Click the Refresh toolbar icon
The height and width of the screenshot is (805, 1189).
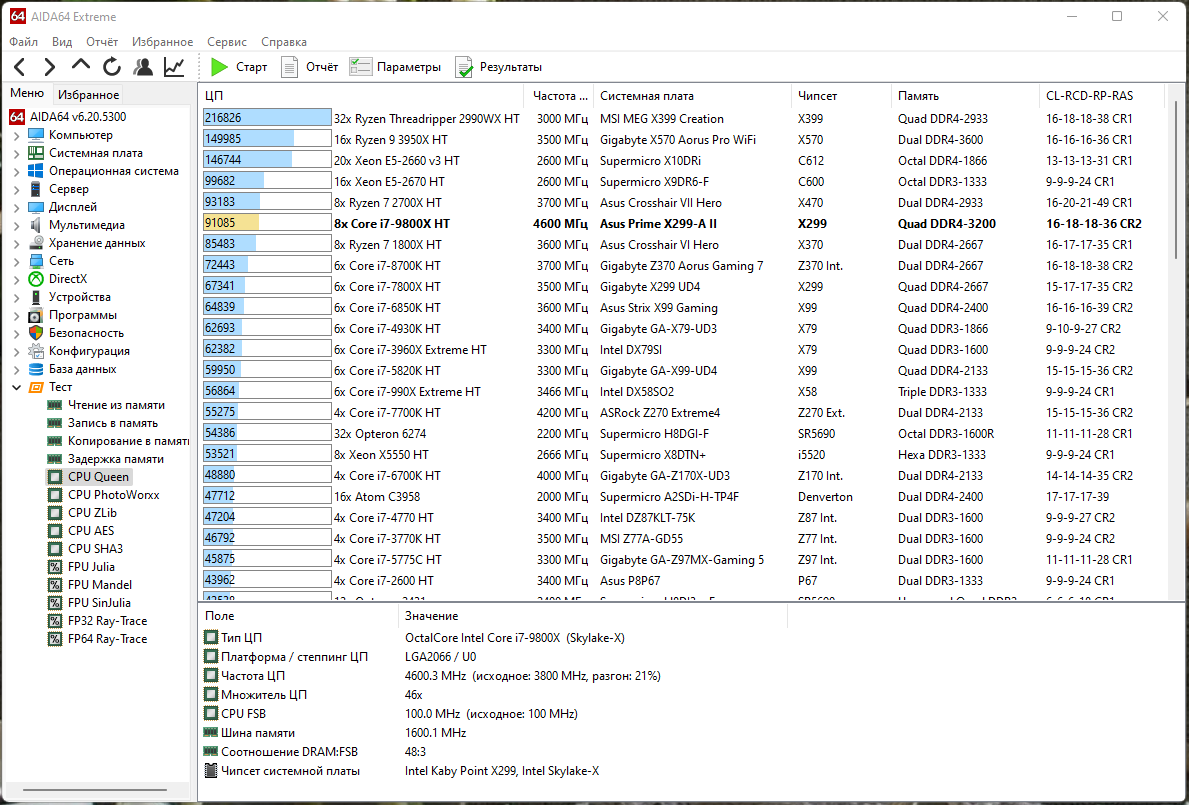tap(111, 67)
